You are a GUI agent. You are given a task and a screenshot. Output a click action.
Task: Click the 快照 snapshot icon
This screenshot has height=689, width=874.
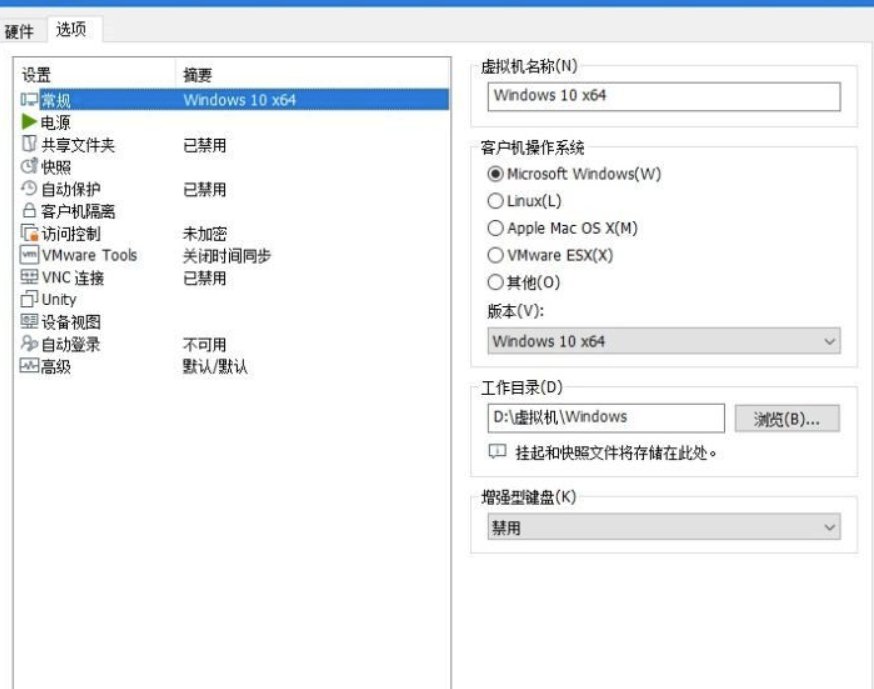(29, 166)
